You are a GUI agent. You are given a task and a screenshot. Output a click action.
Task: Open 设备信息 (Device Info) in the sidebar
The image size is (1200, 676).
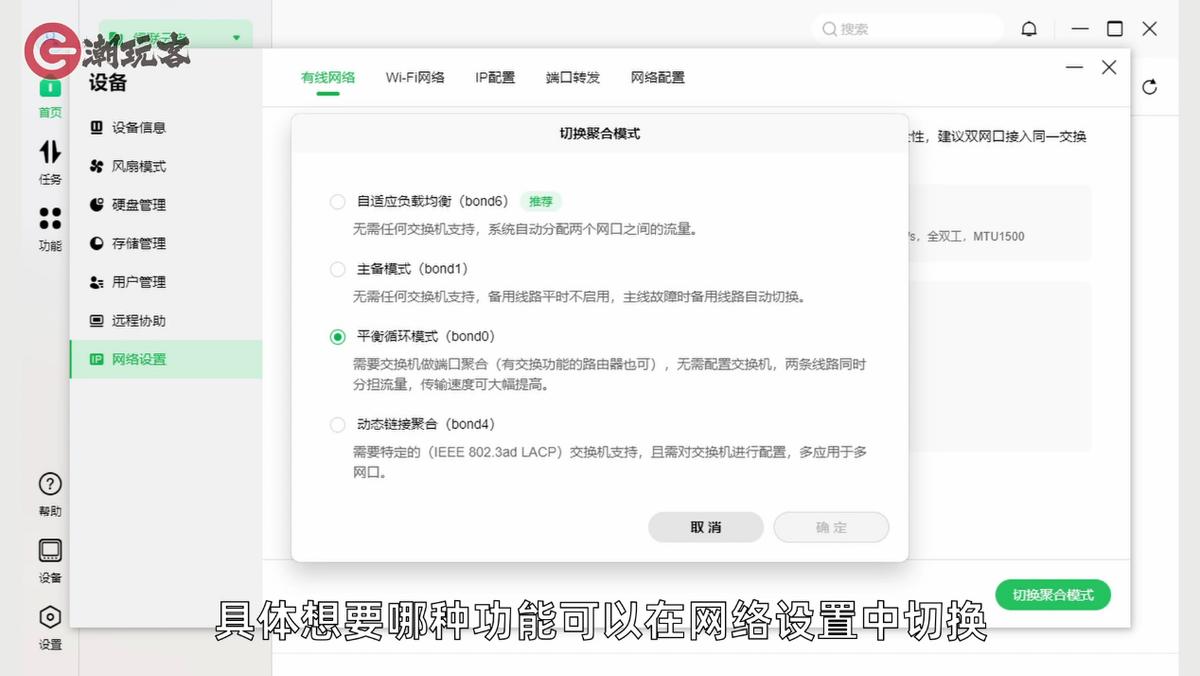(141, 127)
